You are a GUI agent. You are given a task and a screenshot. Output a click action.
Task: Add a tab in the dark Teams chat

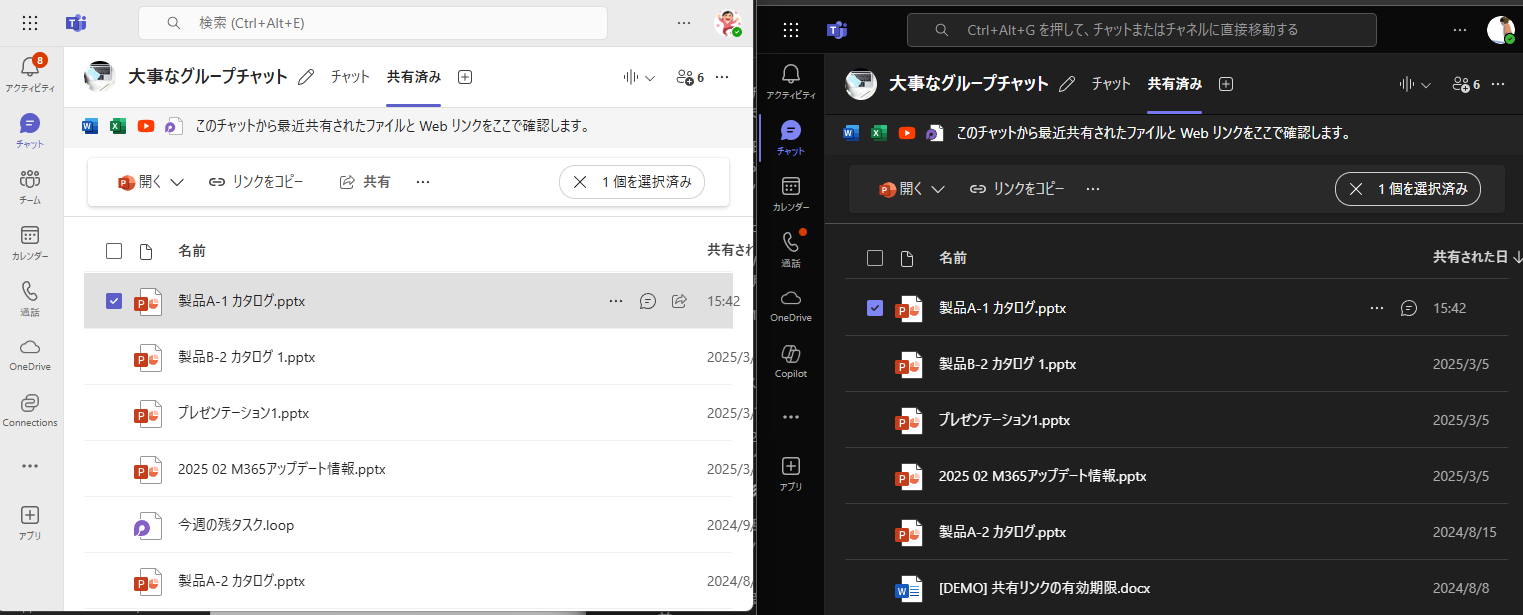click(1226, 84)
